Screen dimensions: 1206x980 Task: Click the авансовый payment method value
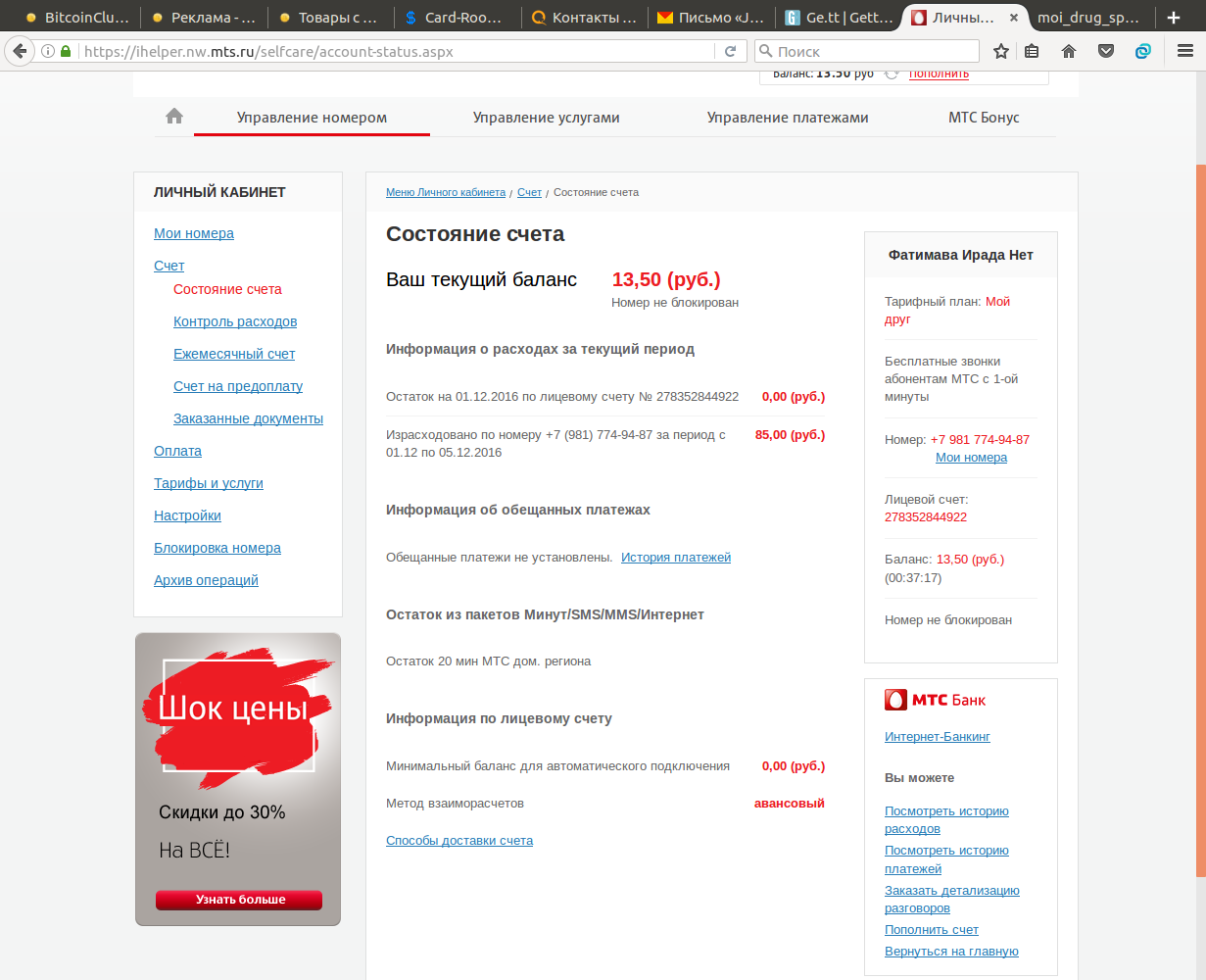pos(790,803)
